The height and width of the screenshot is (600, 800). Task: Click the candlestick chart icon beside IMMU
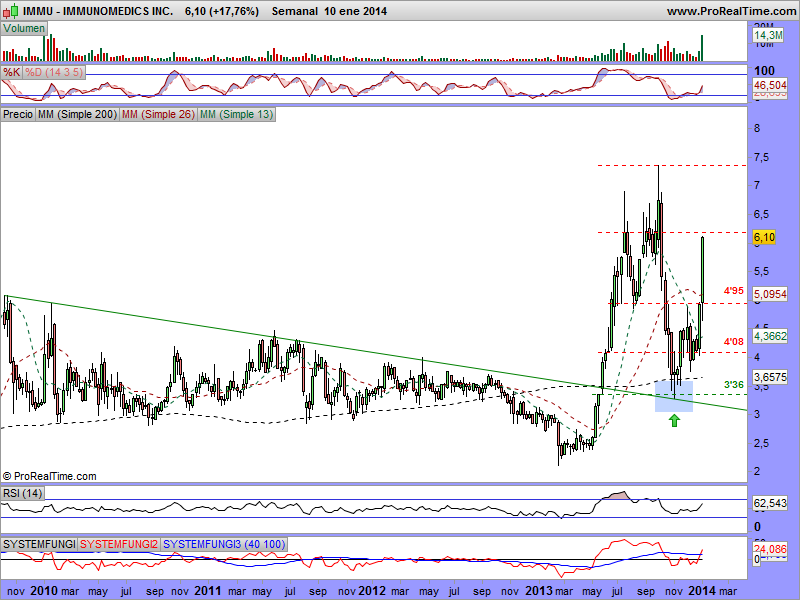[x=11, y=11]
